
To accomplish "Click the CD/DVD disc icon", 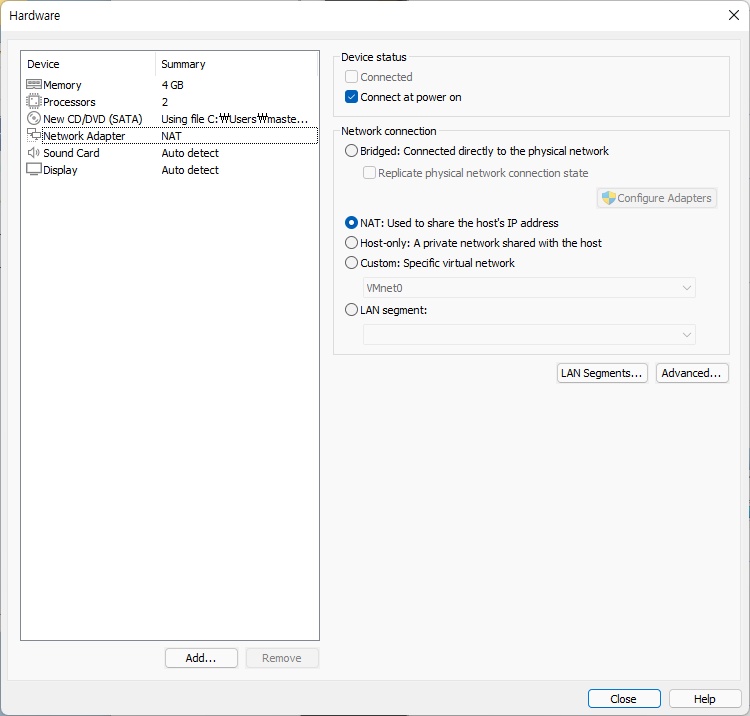I will [33, 119].
